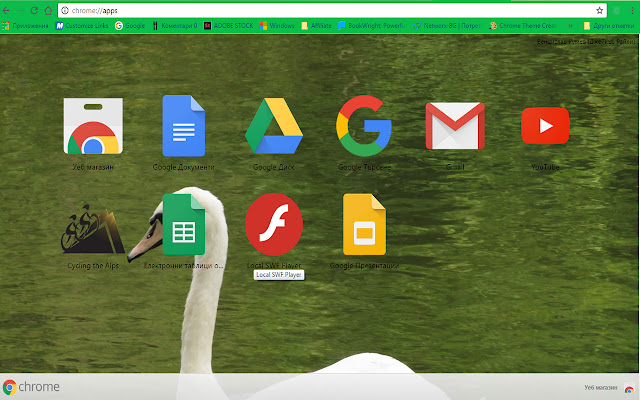Viewport: 640px width, 400px height.
Task: Open the ADOBE STOCK bookmark
Action: click(x=228, y=26)
